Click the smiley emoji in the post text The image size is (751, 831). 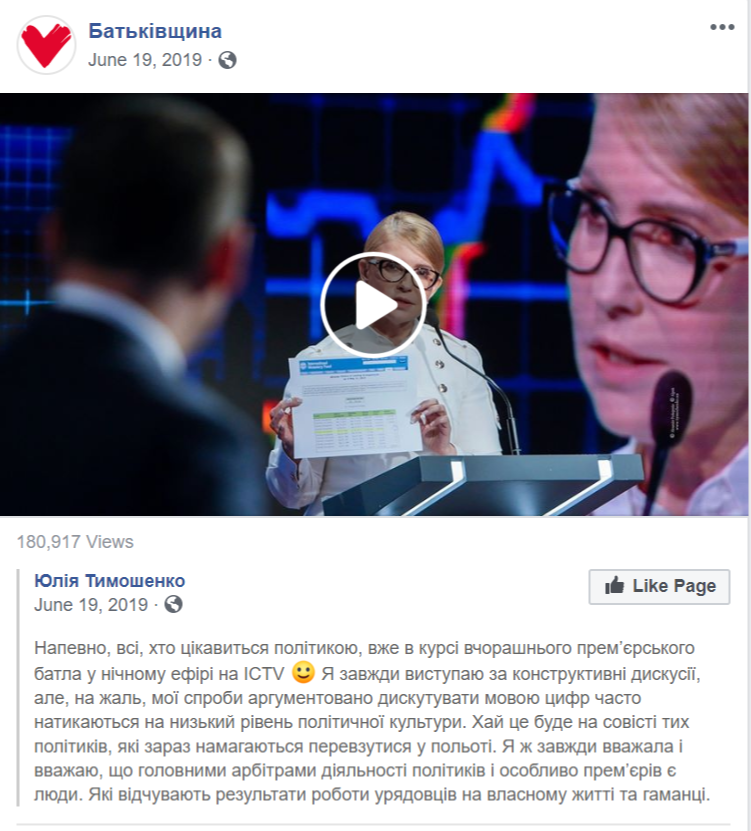(x=303, y=673)
